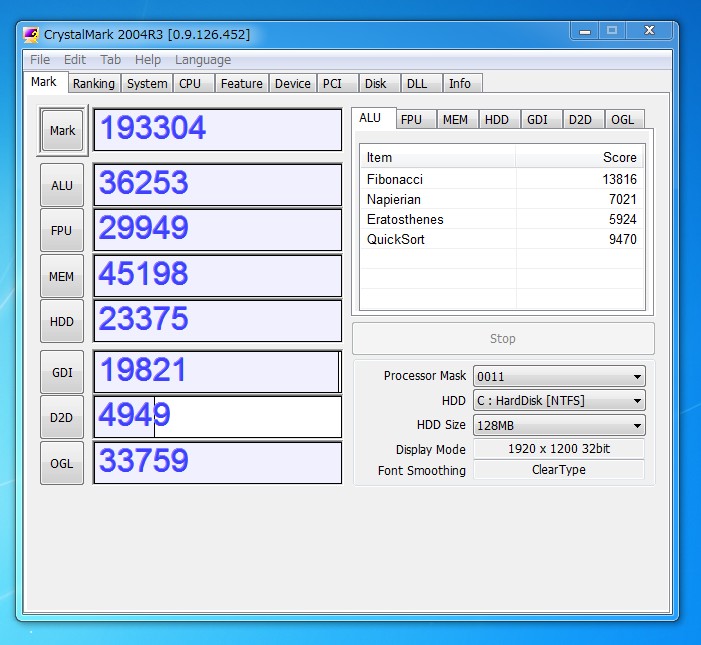Click the GDI score 19821

coord(218,372)
